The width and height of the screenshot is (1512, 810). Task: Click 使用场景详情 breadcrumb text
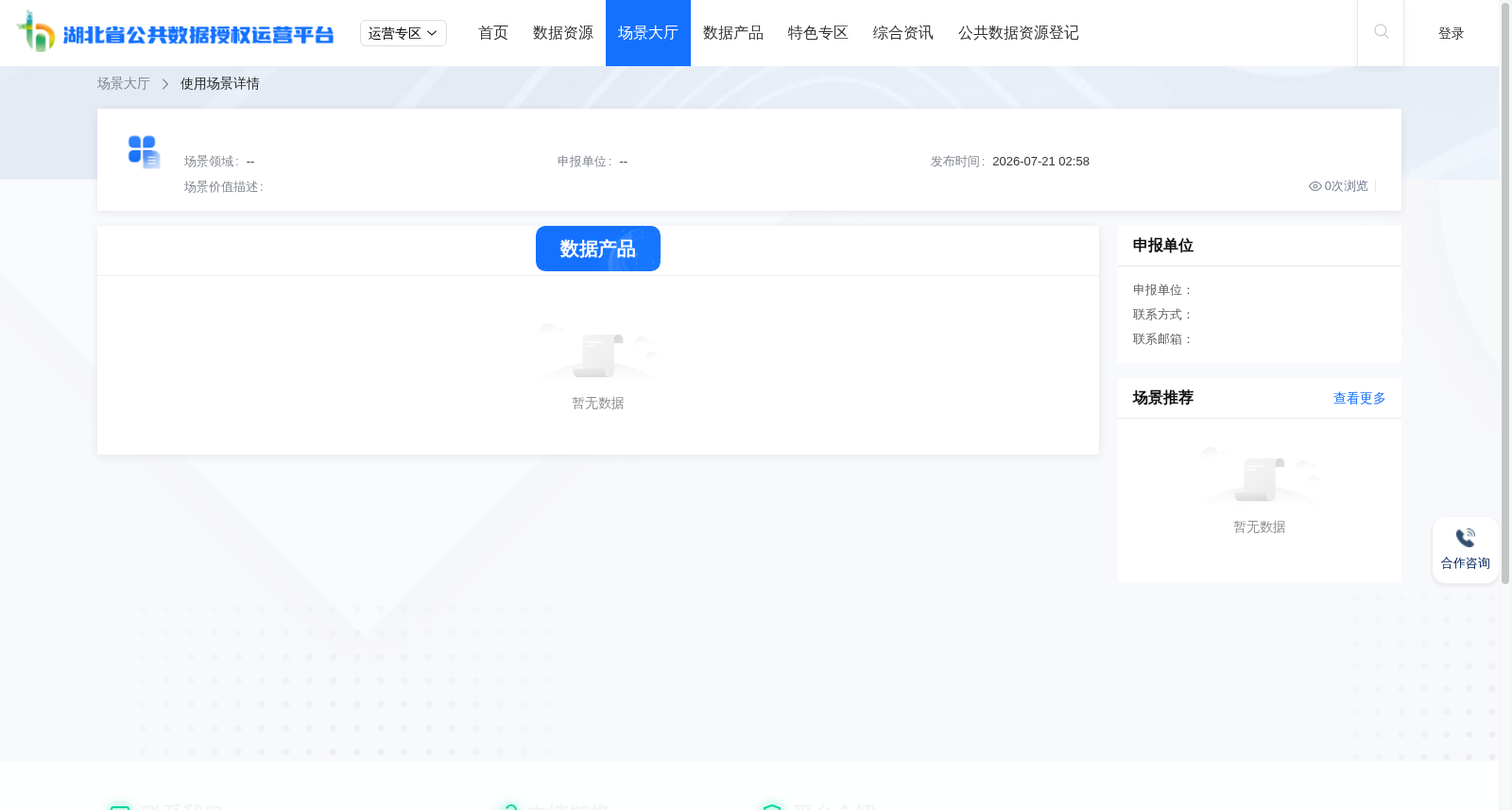pyautogui.click(x=220, y=84)
